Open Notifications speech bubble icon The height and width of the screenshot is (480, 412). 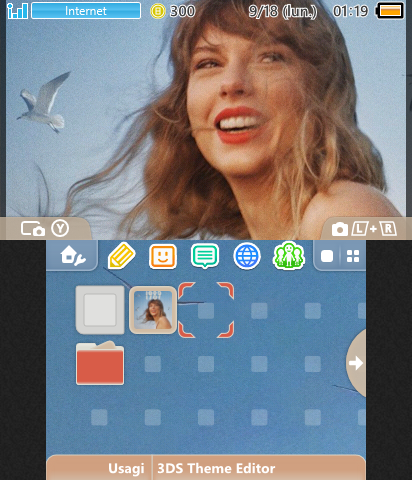pos(205,256)
